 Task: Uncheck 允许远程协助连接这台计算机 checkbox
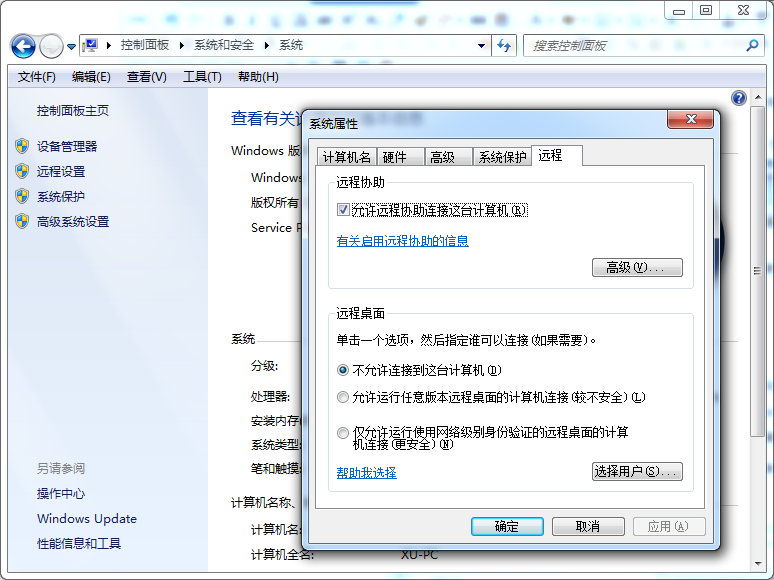coord(343,211)
